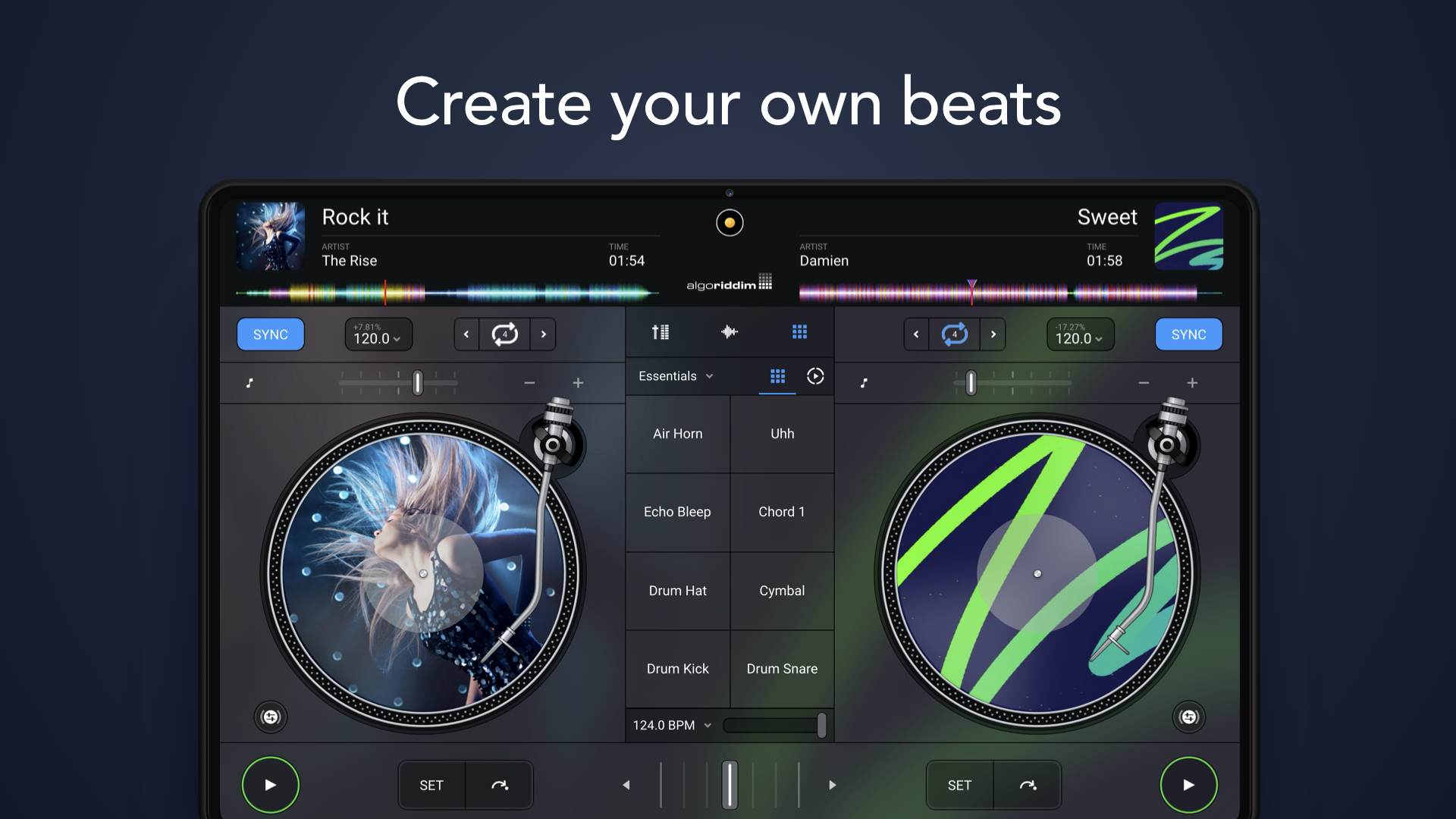
Task: Click right deck jump-to-cue arrow icon
Action: pos(1028,786)
